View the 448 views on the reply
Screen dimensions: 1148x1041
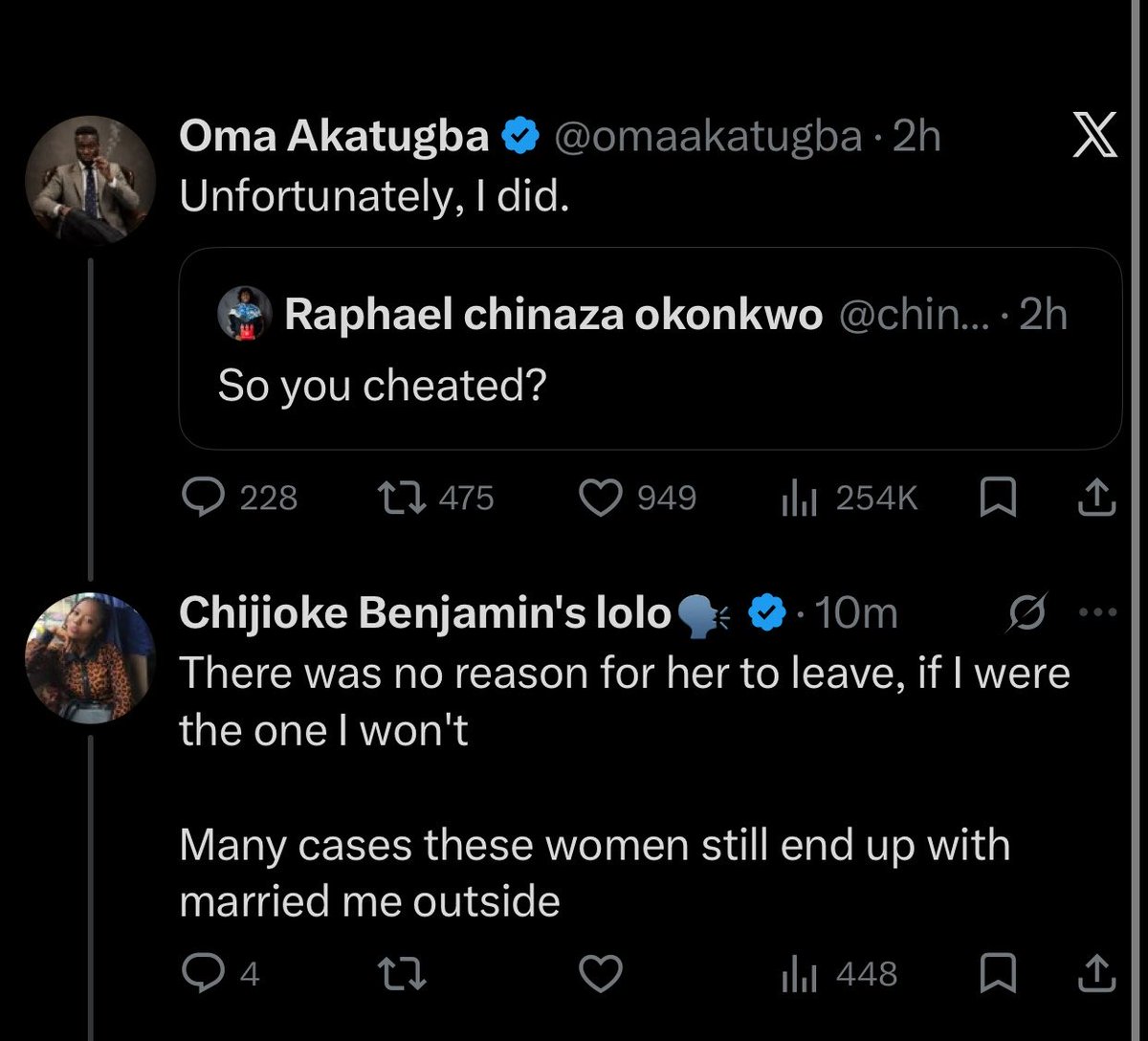840,974
